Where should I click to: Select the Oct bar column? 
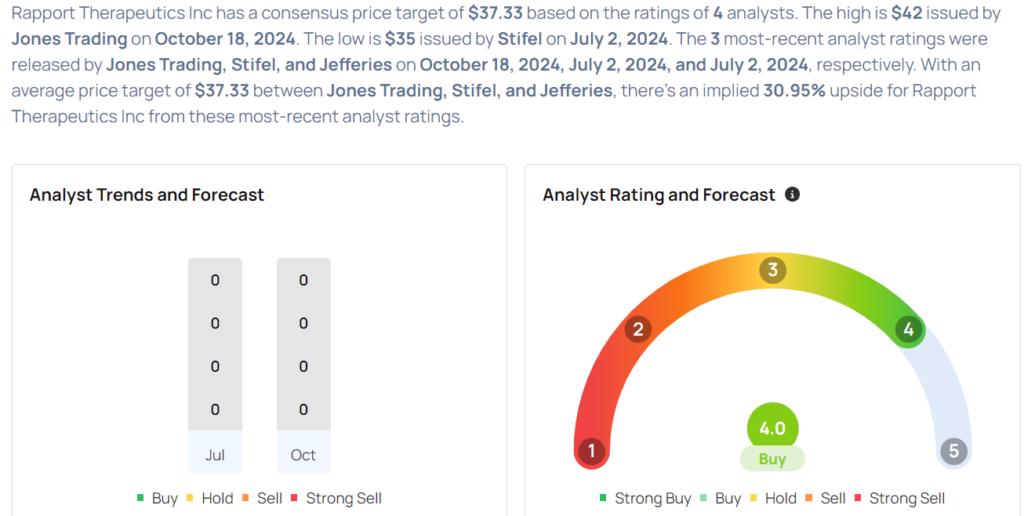click(x=304, y=366)
